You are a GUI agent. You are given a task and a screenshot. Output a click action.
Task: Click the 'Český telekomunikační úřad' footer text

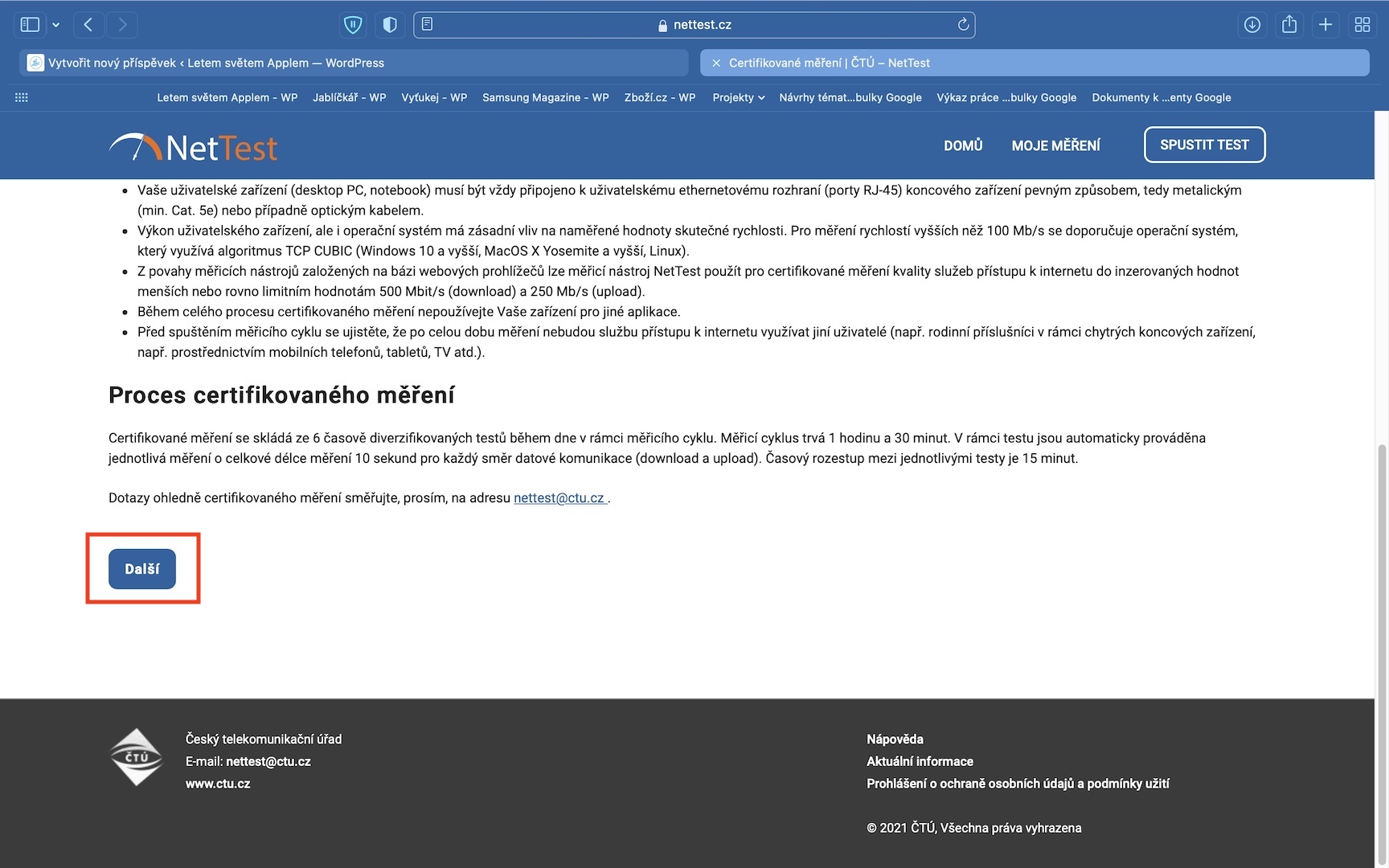(264, 739)
